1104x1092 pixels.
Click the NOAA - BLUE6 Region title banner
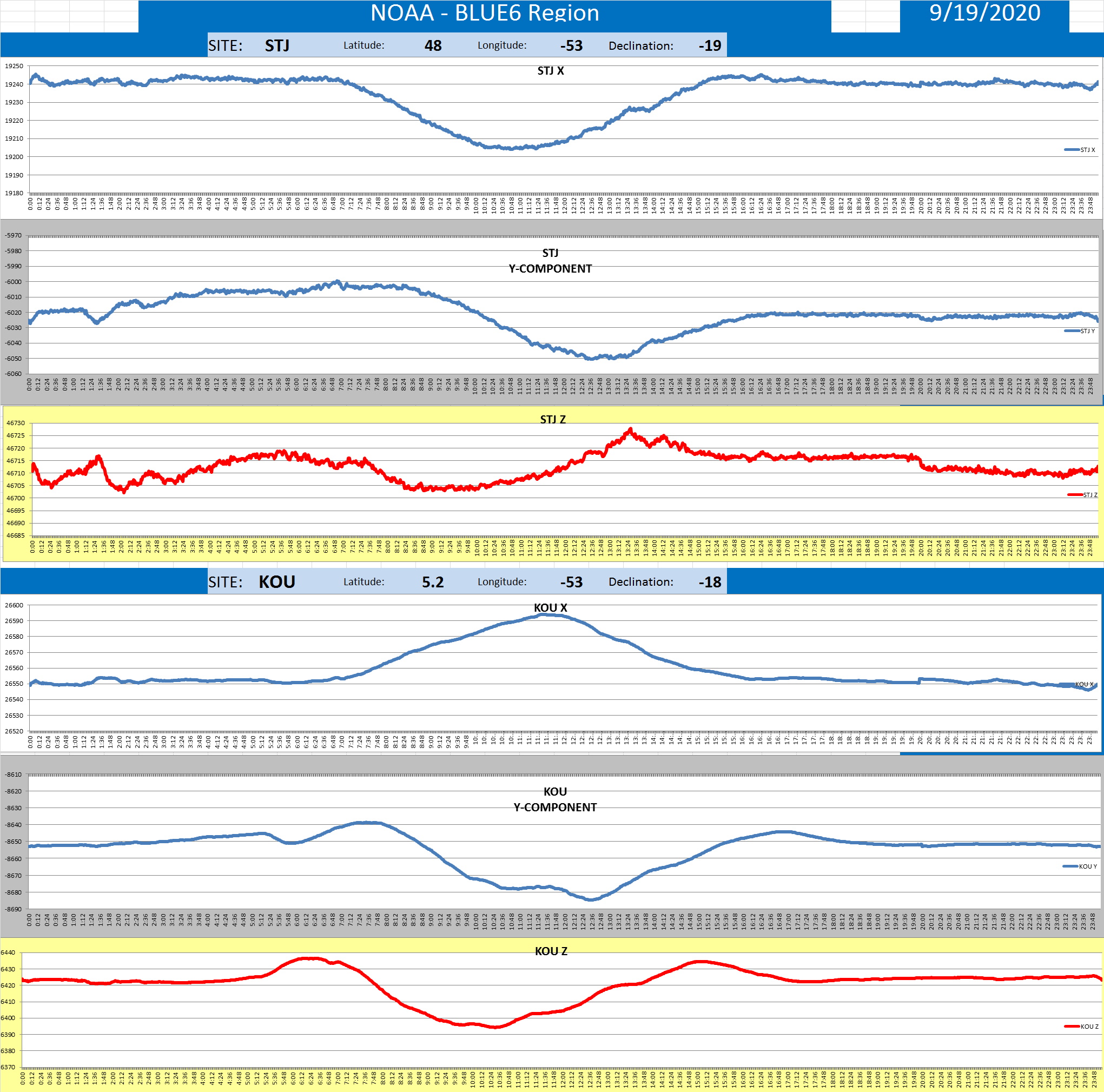coord(485,13)
